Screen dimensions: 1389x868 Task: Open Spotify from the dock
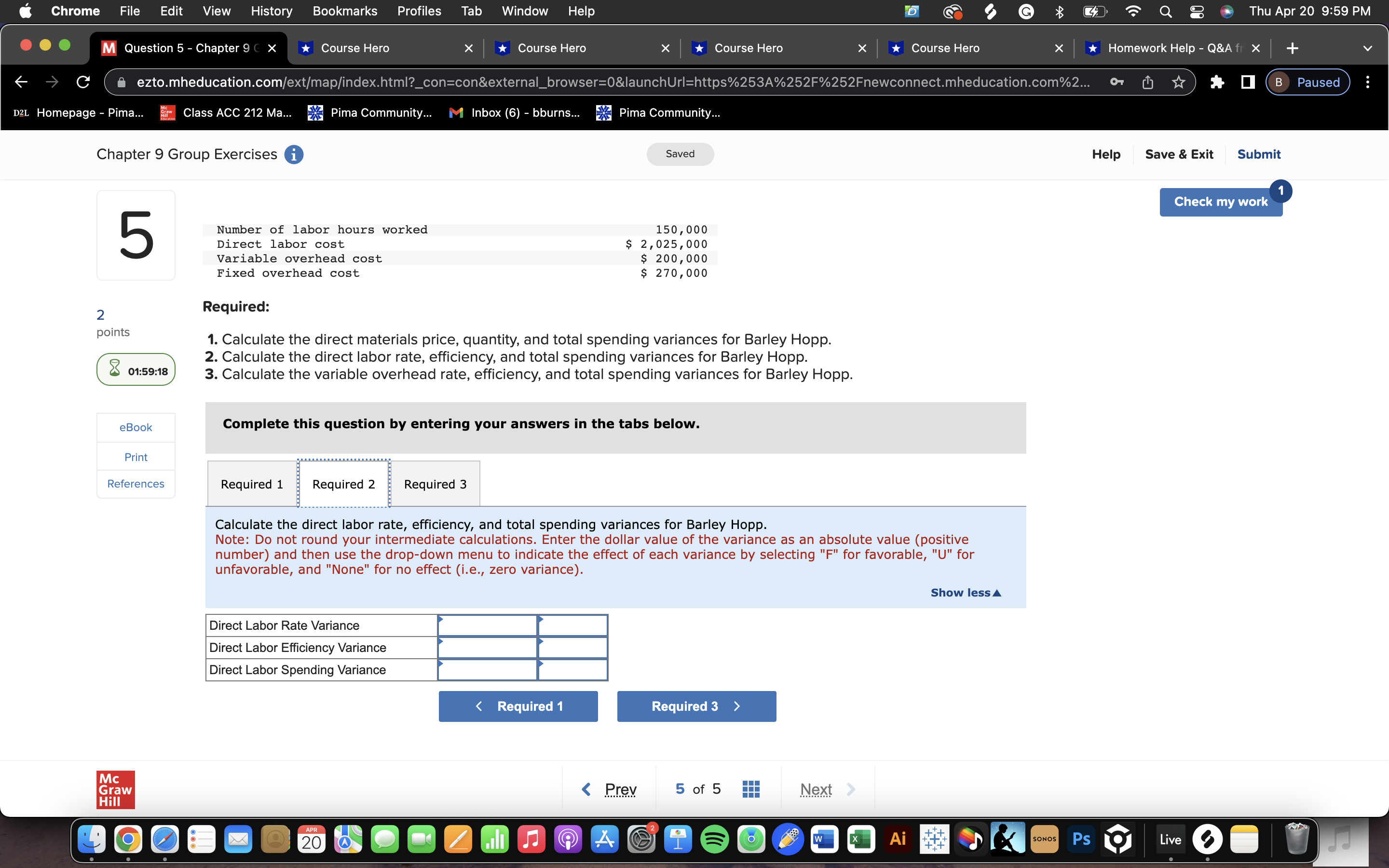[714, 840]
